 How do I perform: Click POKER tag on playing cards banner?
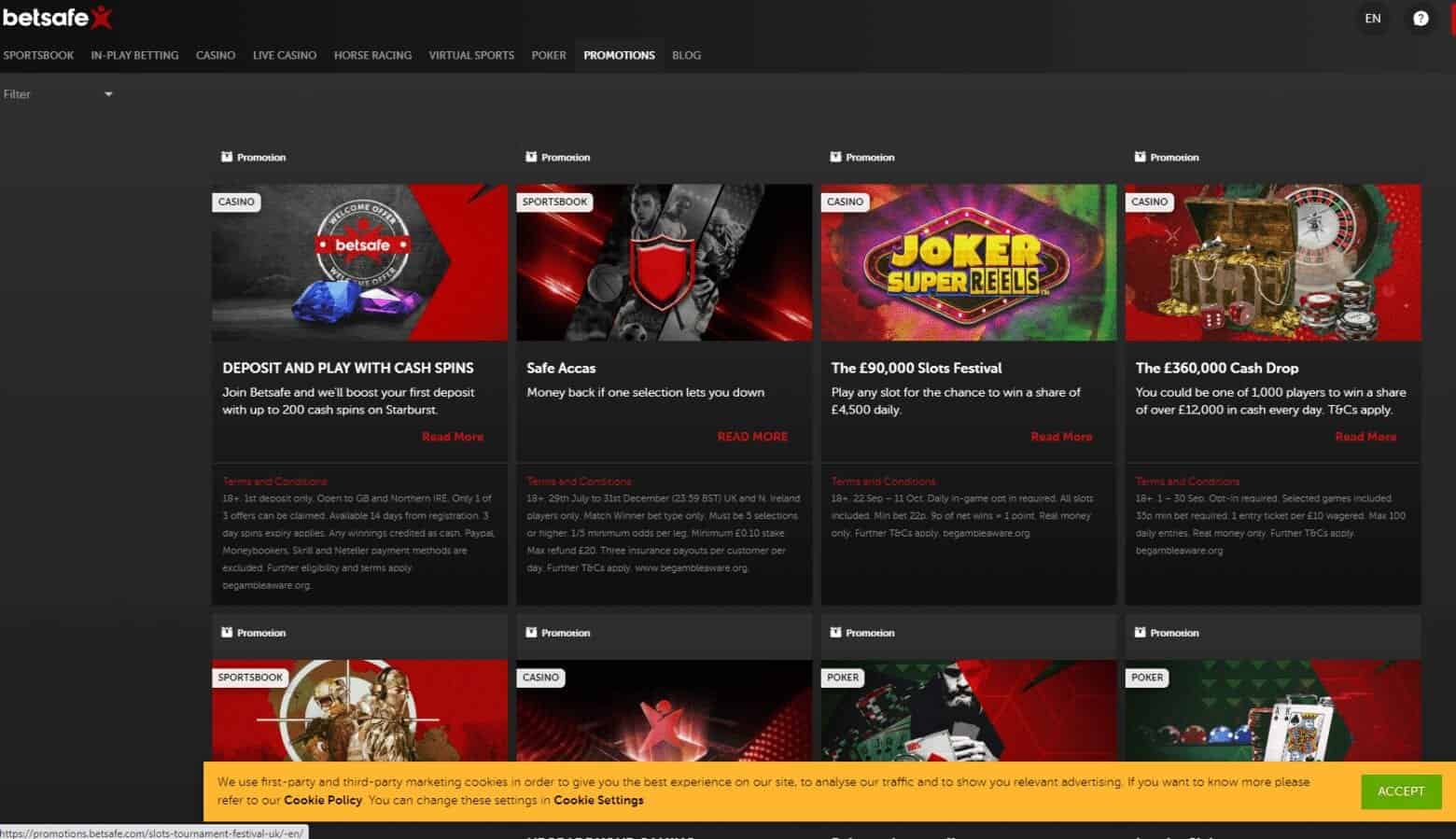pyautogui.click(x=1146, y=678)
